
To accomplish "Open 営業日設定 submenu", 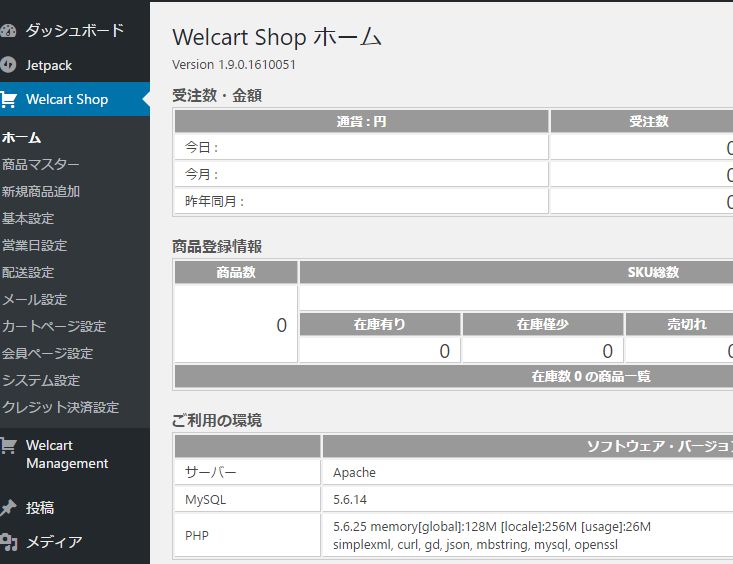I will coord(35,246).
